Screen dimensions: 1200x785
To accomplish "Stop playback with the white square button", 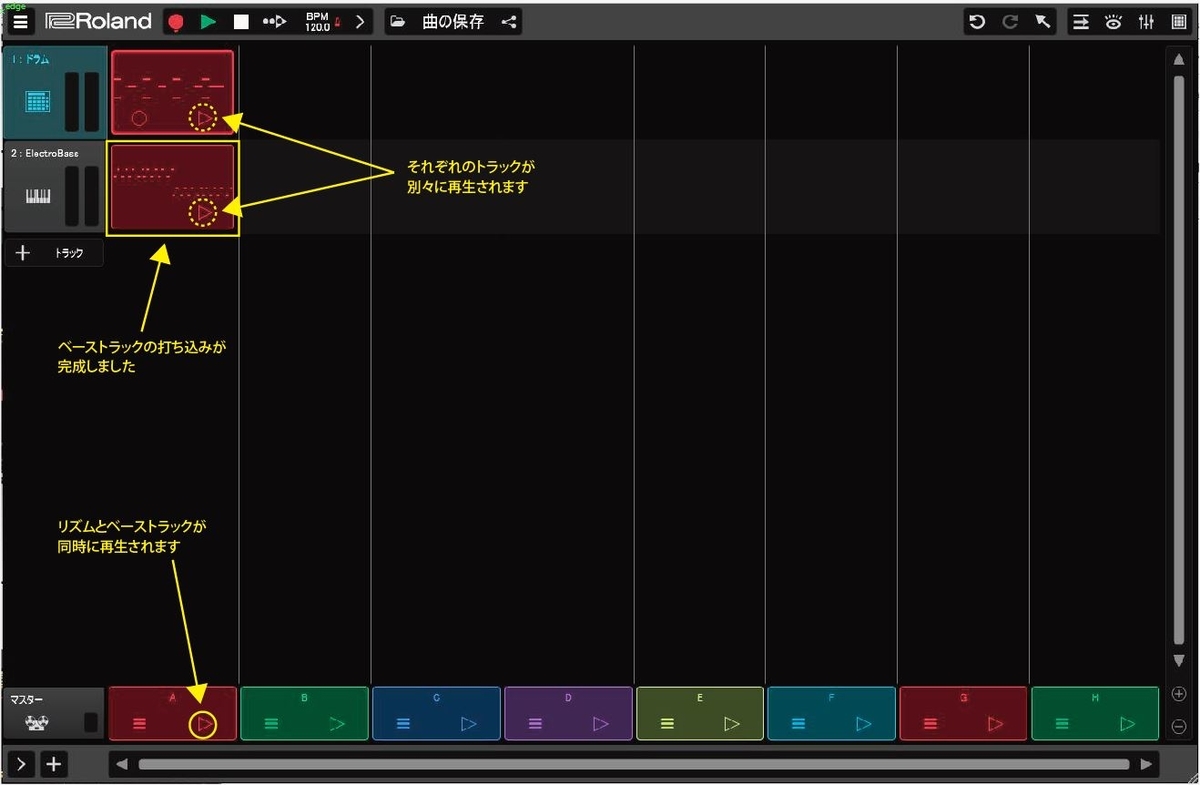I will [x=240, y=22].
